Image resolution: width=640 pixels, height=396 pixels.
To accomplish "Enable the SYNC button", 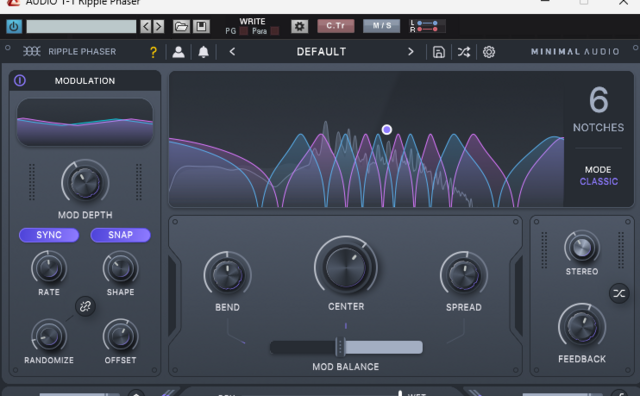I will pyautogui.click(x=49, y=235).
